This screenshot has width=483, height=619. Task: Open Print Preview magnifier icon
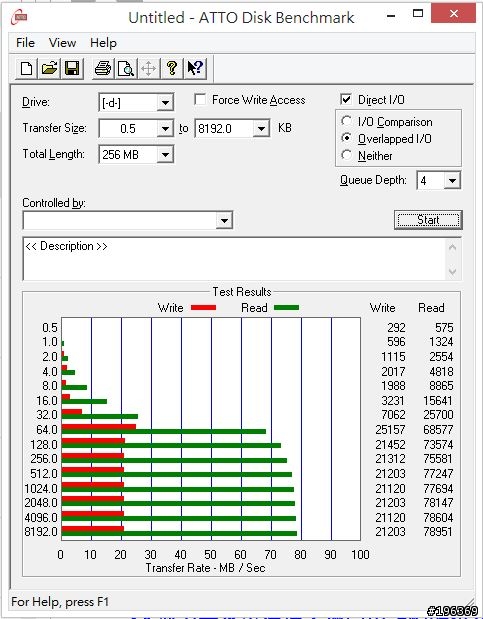click(126, 69)
